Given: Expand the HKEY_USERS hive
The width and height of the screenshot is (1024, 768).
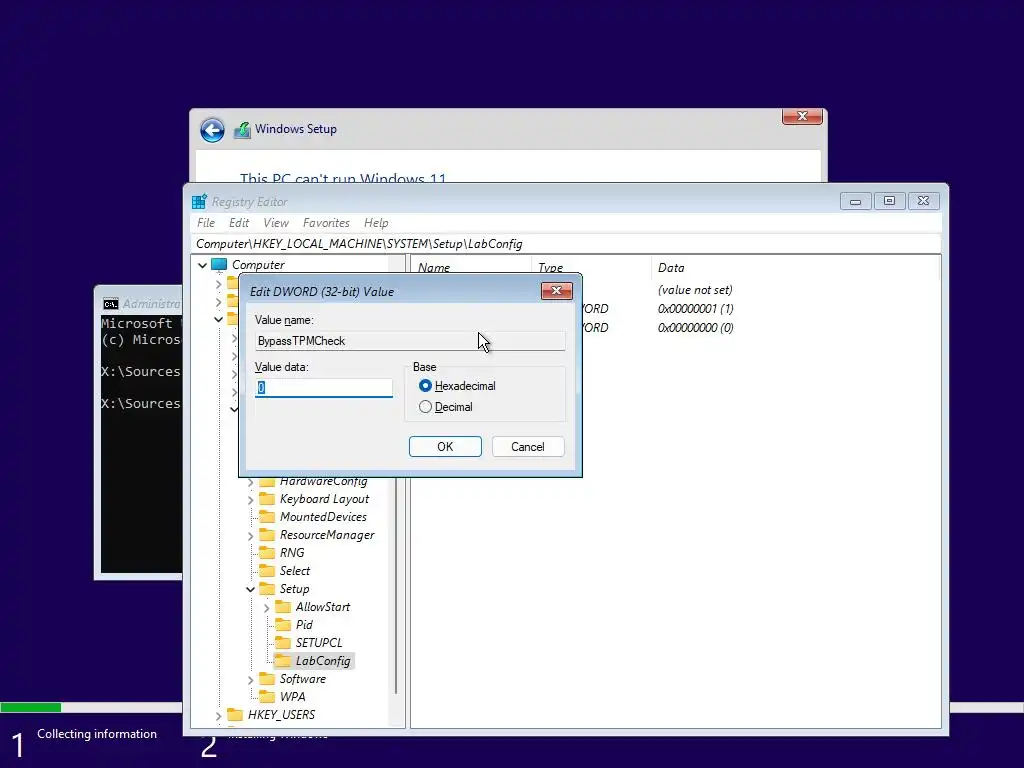Looking at the screenshot, I should 219,716.
